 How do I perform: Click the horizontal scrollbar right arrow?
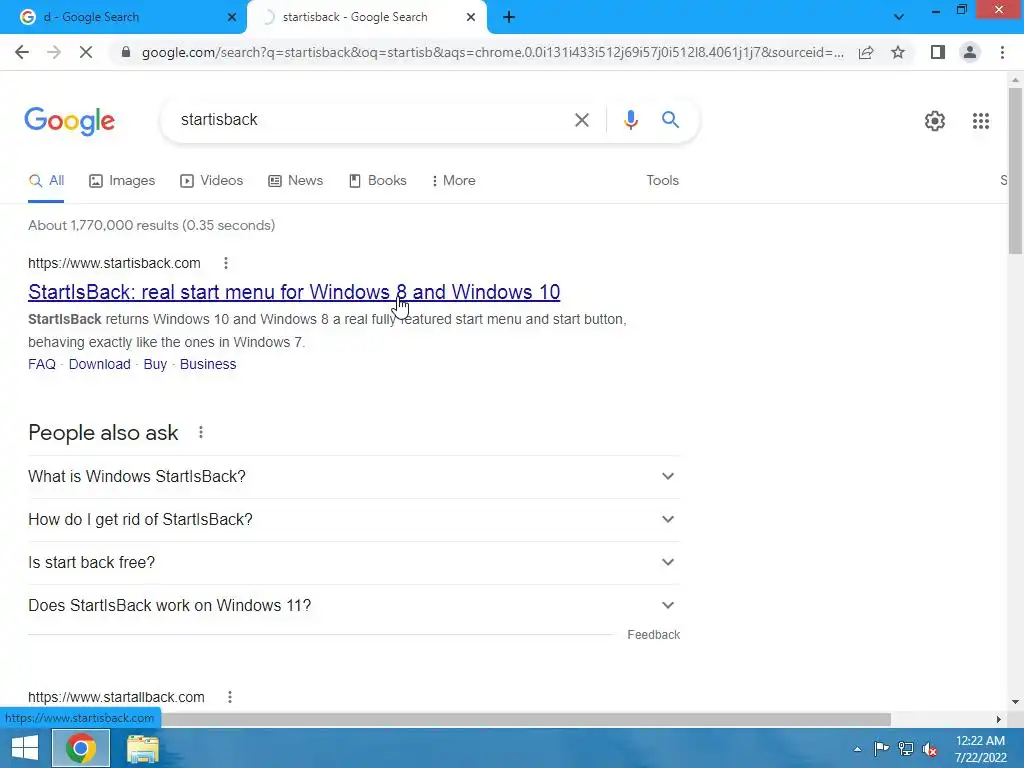pos(999,719)
